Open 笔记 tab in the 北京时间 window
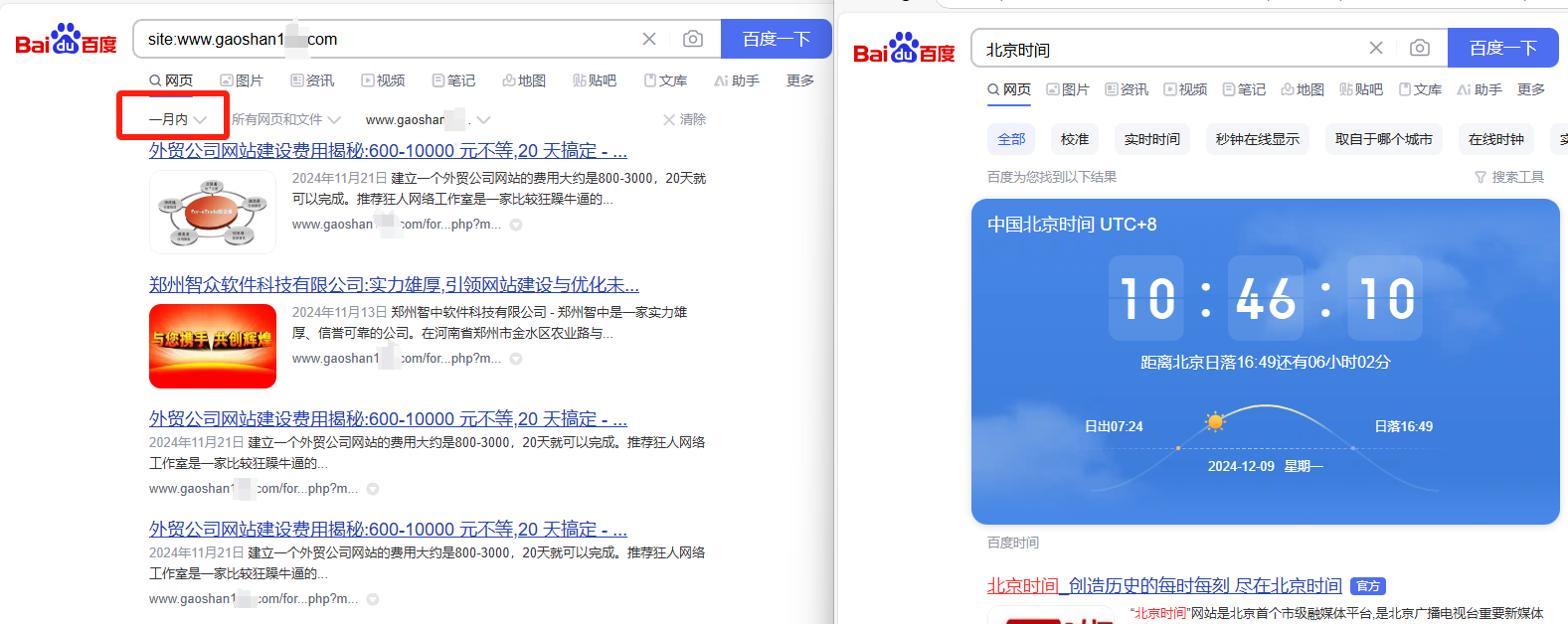This screenshot has height=624, width=1568. tap(1244, 89)
